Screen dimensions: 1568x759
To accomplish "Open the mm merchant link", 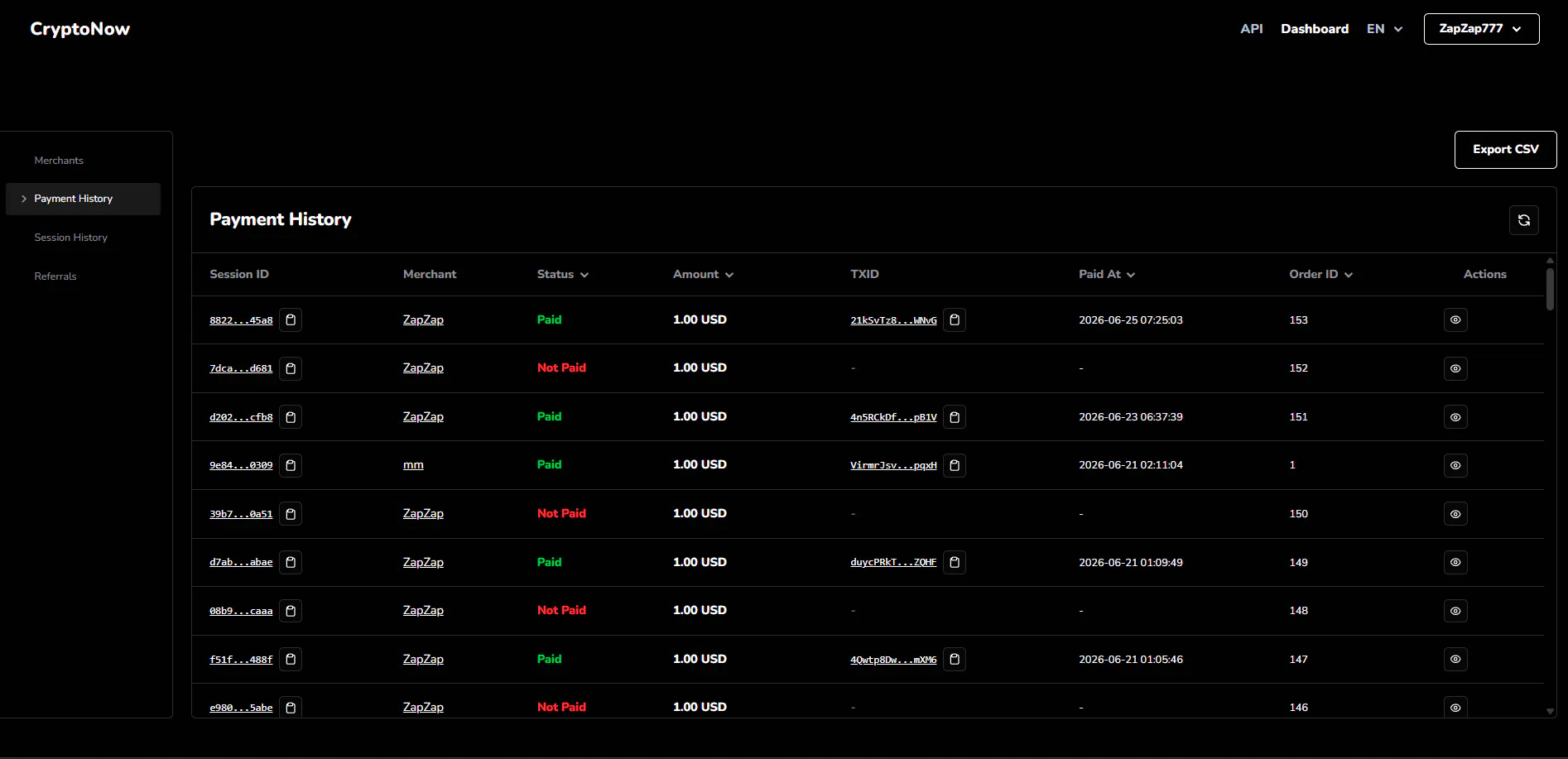I will 413,465.
